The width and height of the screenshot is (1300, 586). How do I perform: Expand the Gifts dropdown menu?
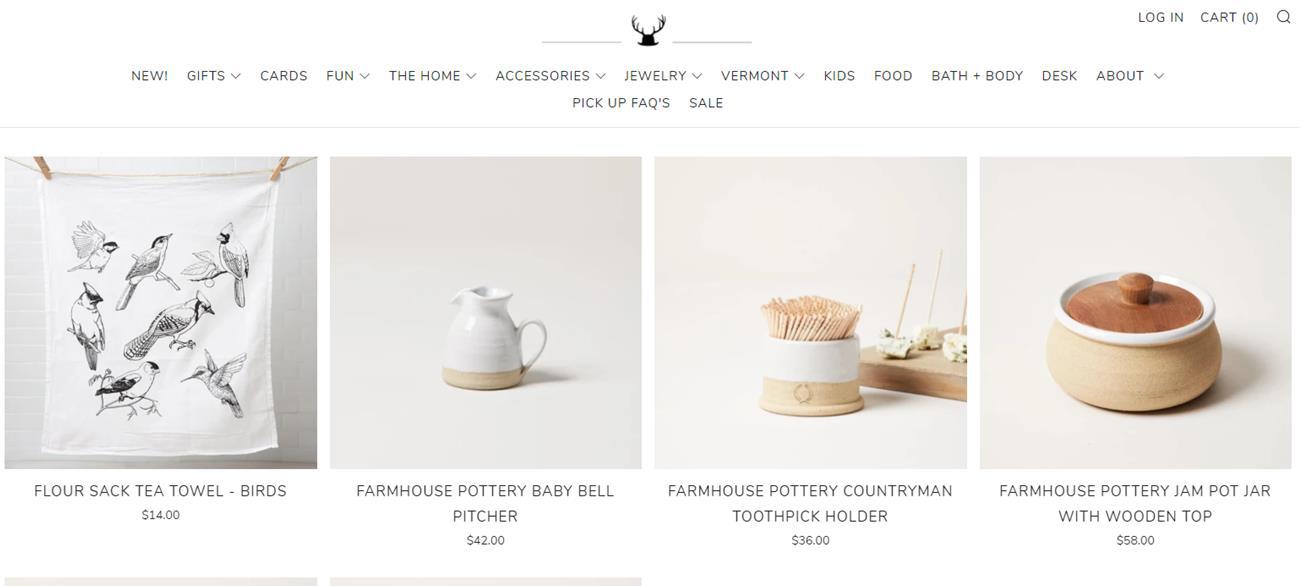(x=214, y=76)
